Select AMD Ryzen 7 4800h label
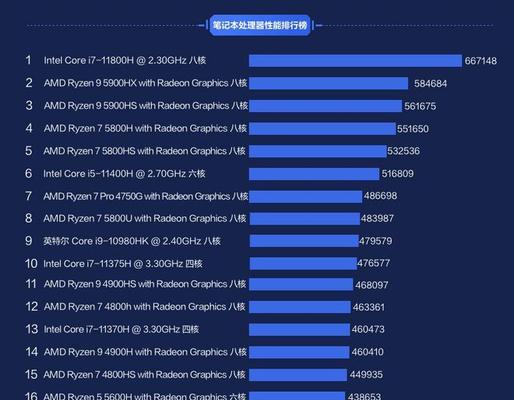The image size is (514, 400). tap(144, 307)
